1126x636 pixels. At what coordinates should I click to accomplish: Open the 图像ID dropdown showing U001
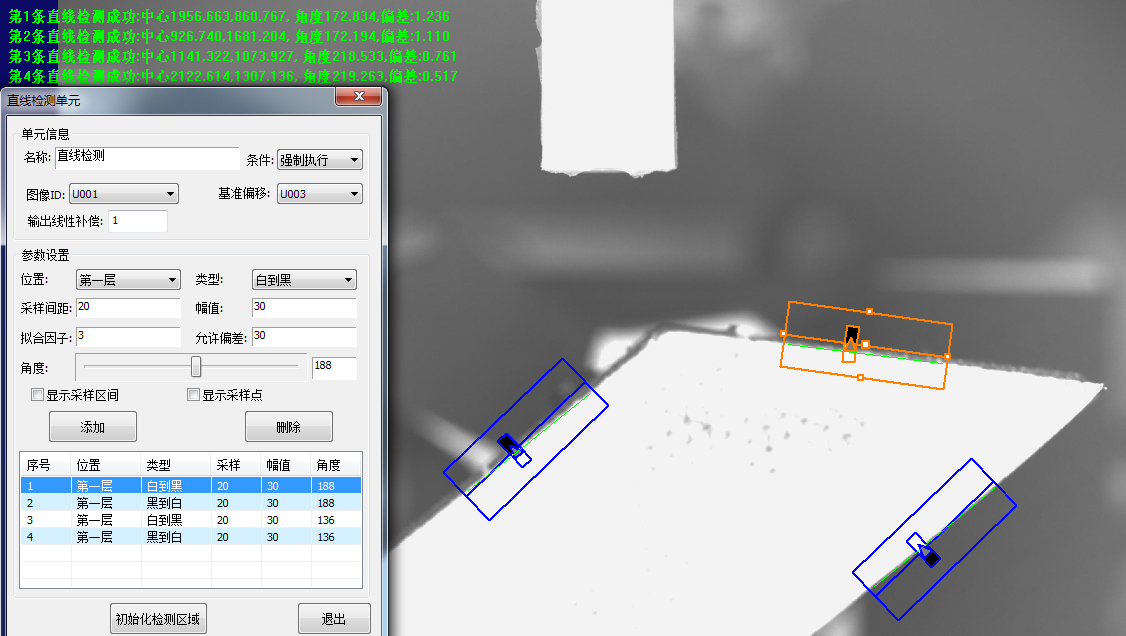click(123, 194)
